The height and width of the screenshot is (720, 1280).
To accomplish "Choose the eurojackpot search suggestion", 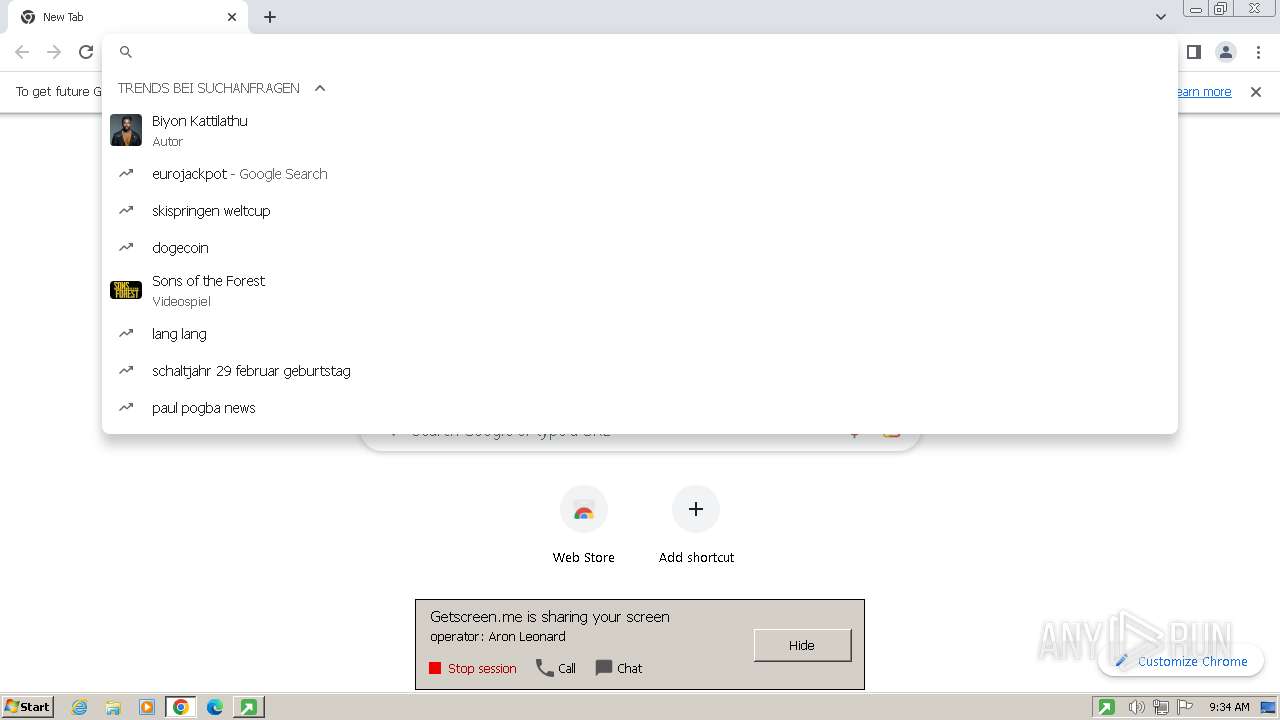I will click(640, 174).
